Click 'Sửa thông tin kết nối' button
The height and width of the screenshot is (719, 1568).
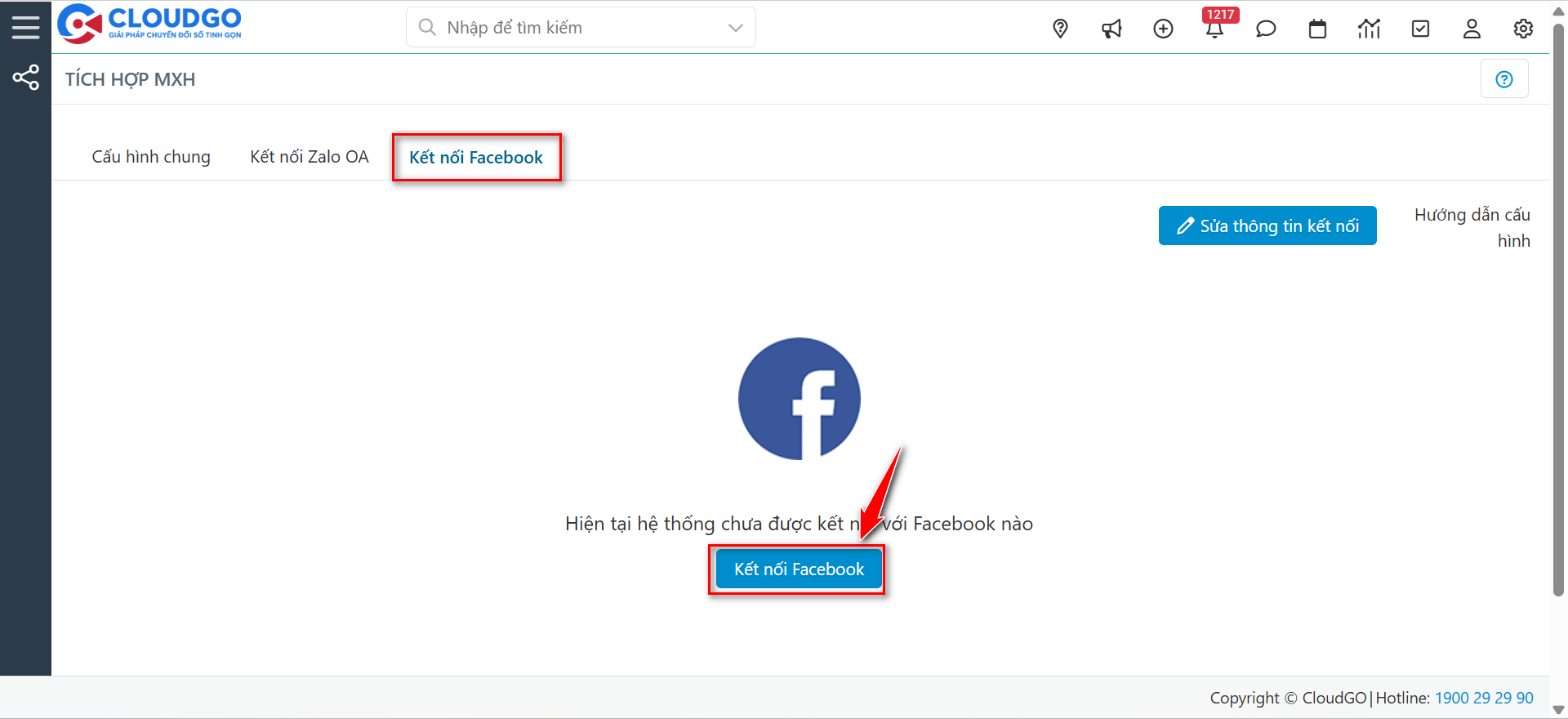click(1267, 226)
